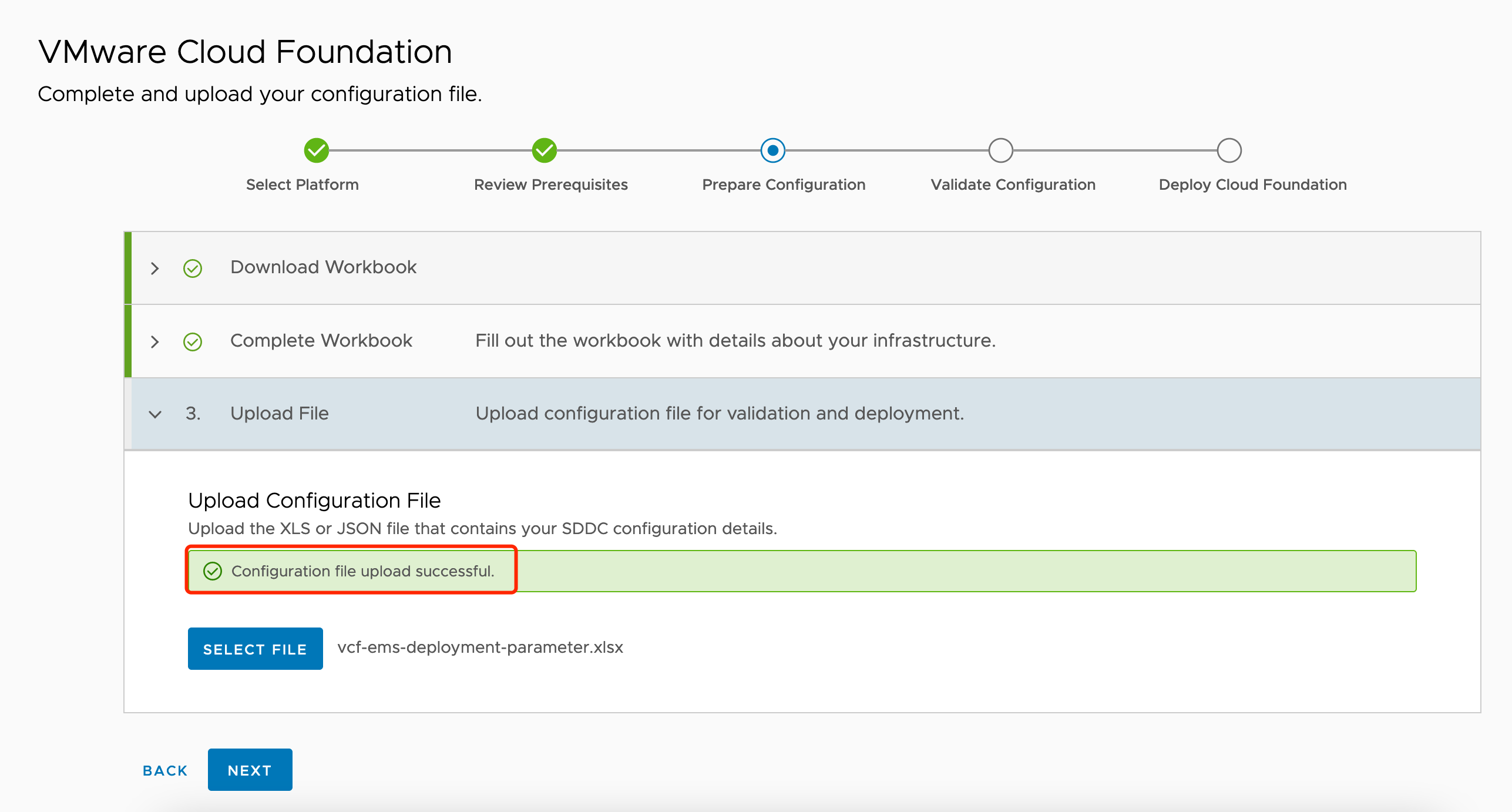Click Download Workbook completed check icon

tap(193, 269)
